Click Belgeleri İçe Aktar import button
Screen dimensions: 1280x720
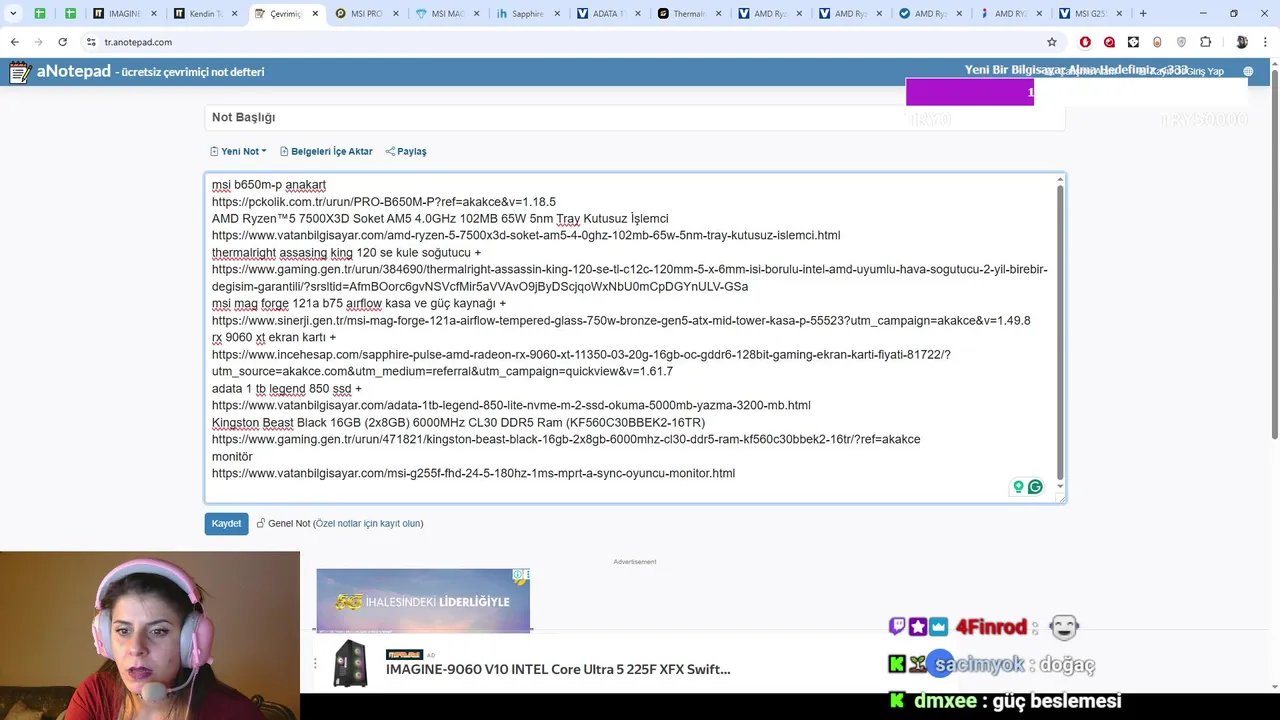[326, 151]
